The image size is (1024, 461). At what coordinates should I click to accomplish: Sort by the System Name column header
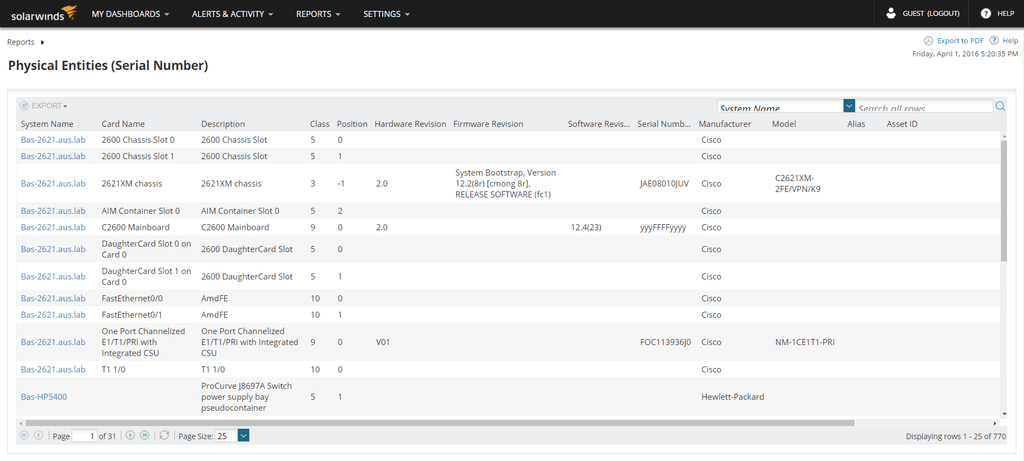(x=47, y=124)
